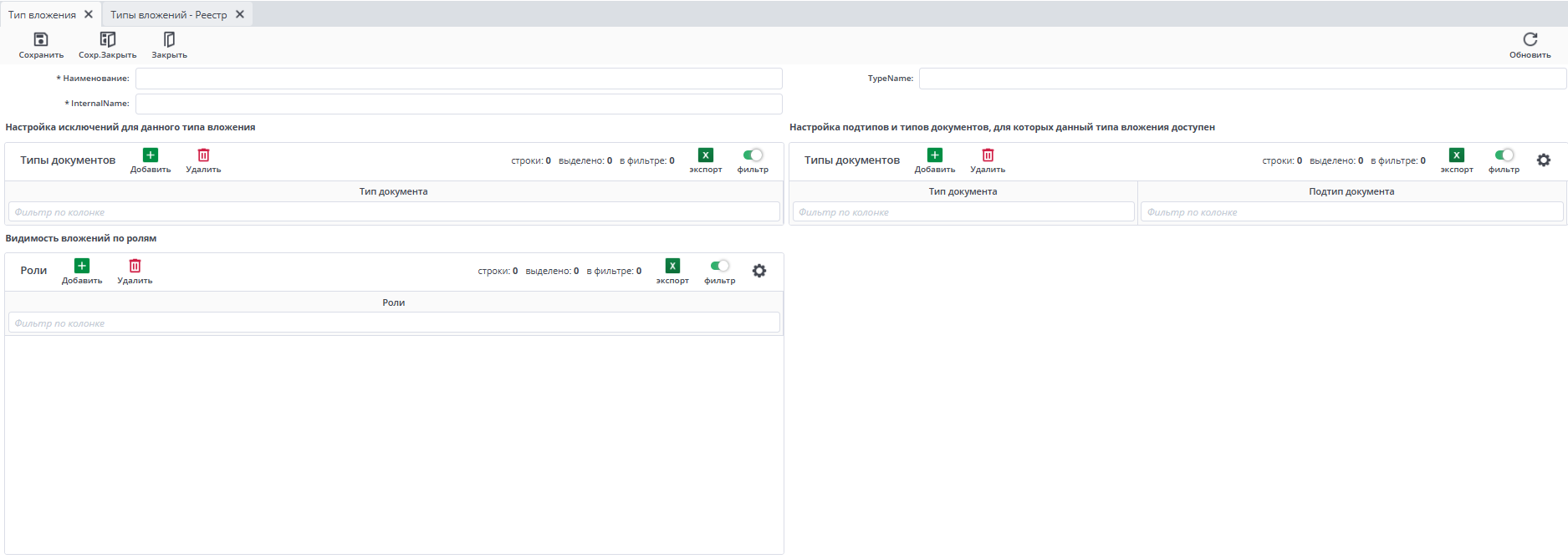
Task: Open settings gear in Роли panel
Action: [x=759, y=271]
